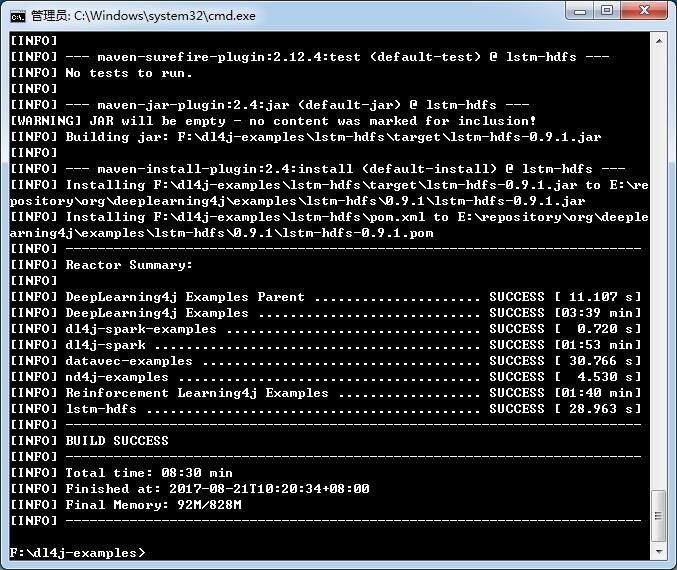Click the WARNING JAR will be empty line
This screenshot has width=677, height=570.
(x=273, y=121)
